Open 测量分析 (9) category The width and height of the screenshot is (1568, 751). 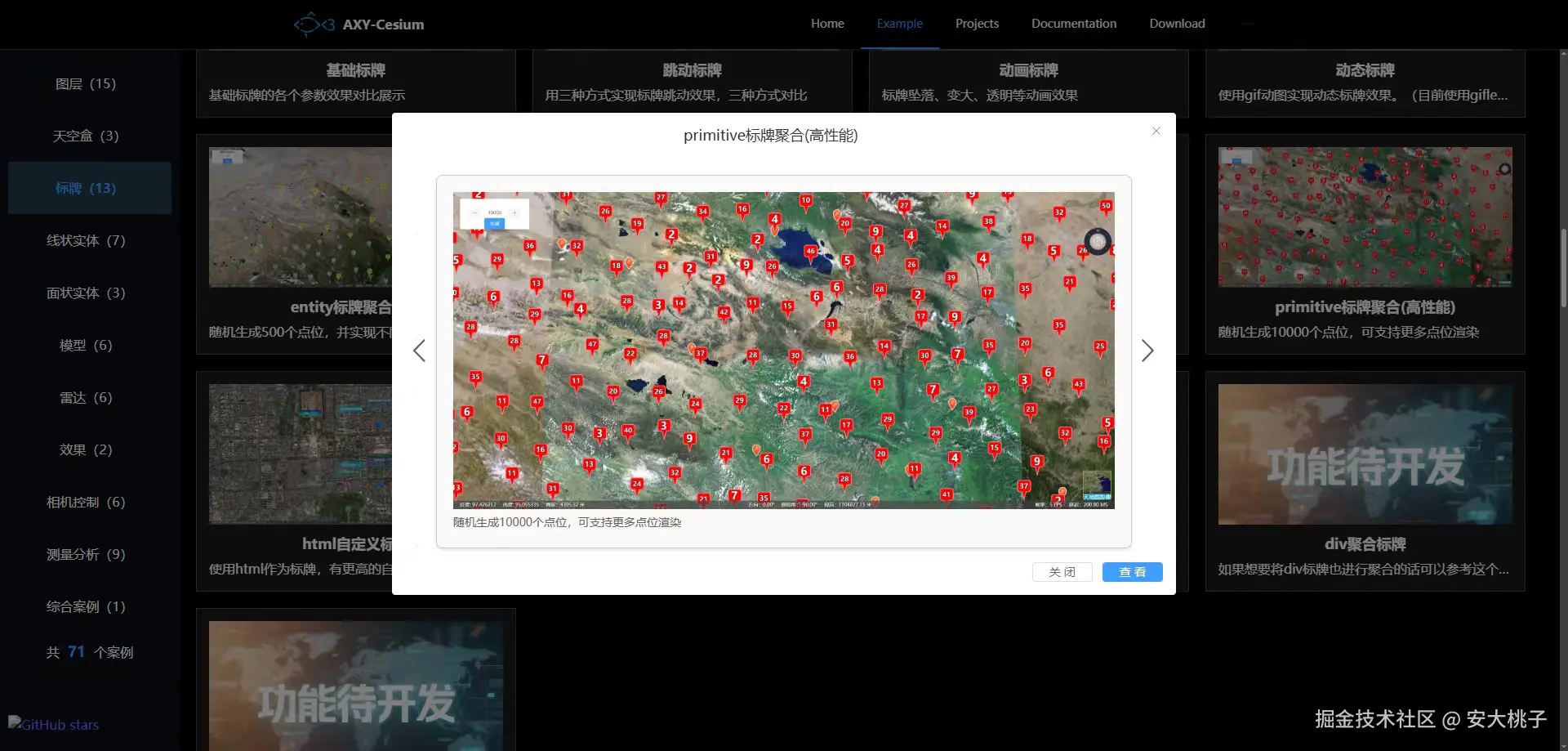point(86,554)
